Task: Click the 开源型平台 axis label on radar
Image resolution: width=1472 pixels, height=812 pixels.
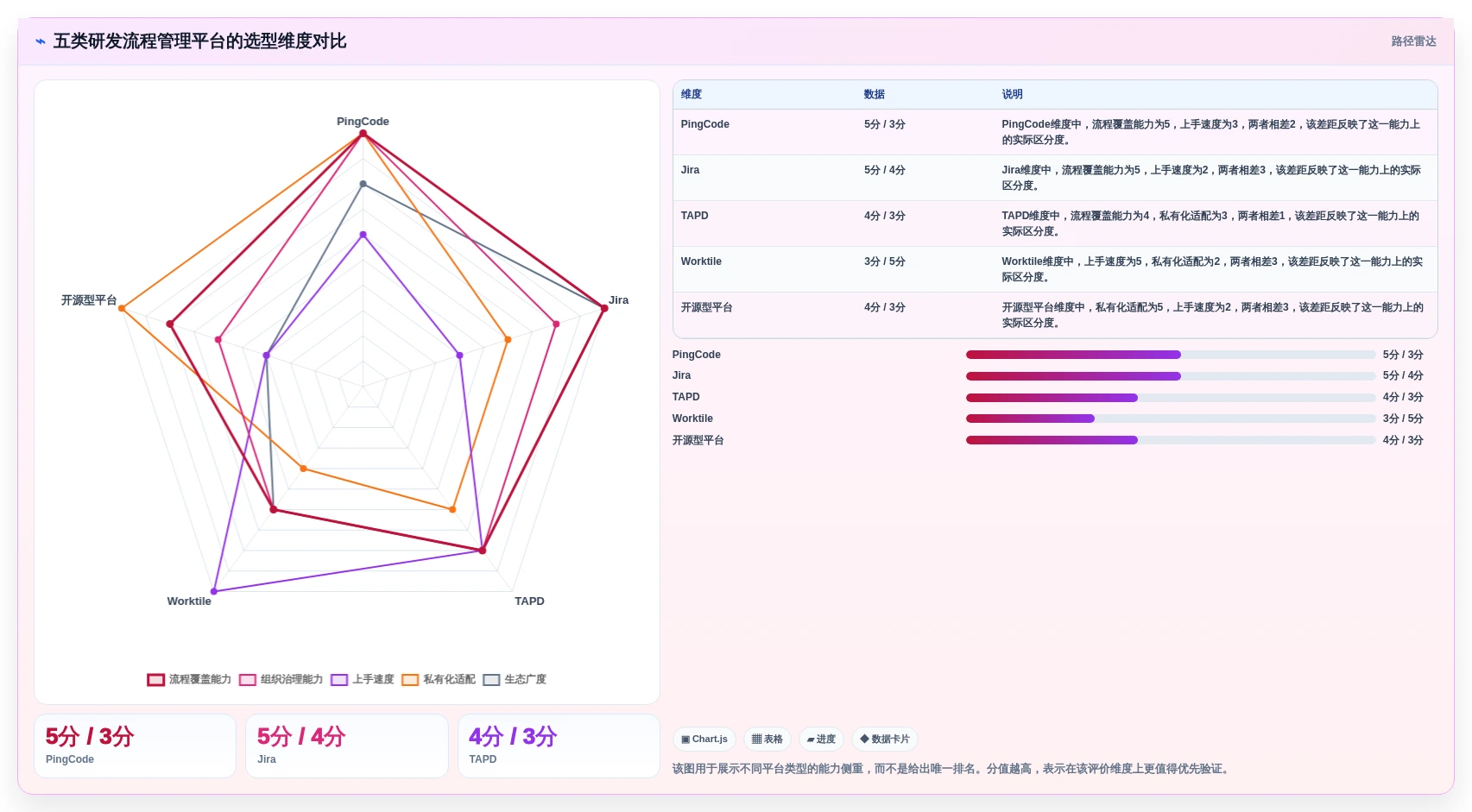Action: (x=89, y=300)
